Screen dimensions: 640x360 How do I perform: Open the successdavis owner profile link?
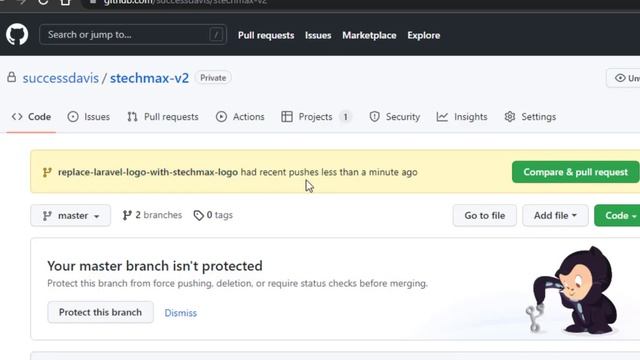click(x=61, y=78)
